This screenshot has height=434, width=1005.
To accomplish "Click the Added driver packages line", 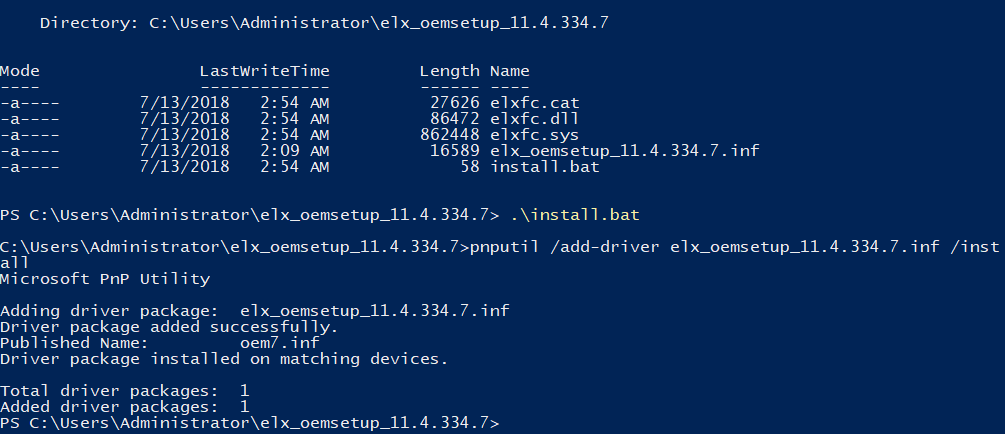I will (124, 407).
